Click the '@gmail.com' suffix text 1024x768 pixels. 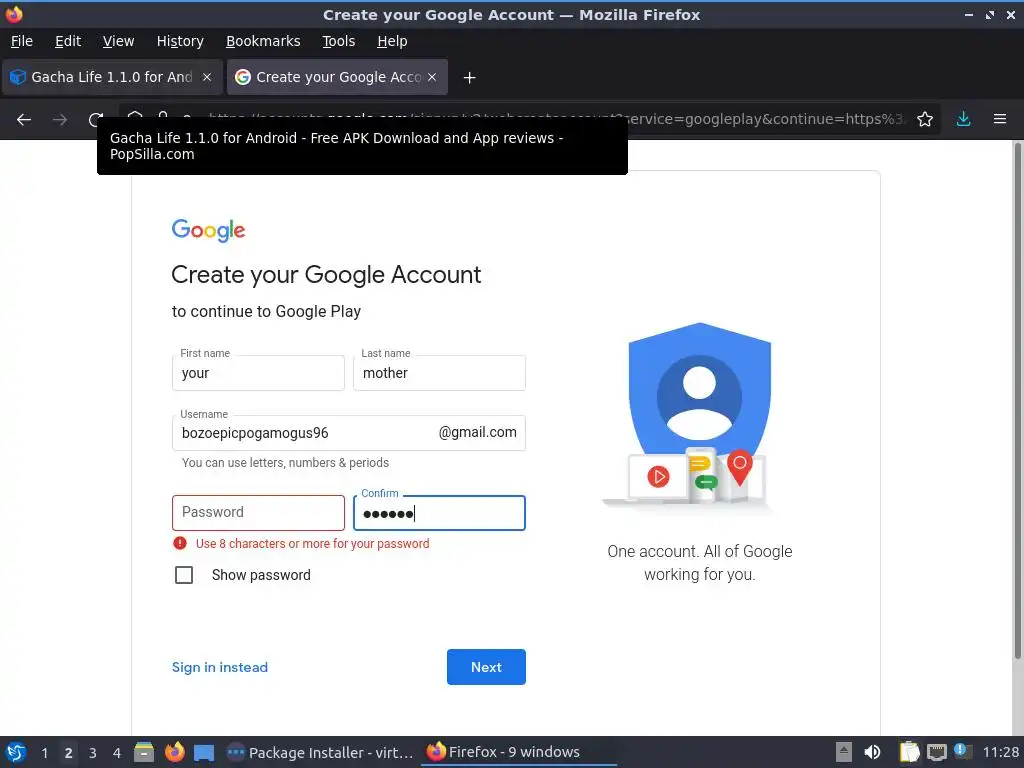click(x=477, y=432)
